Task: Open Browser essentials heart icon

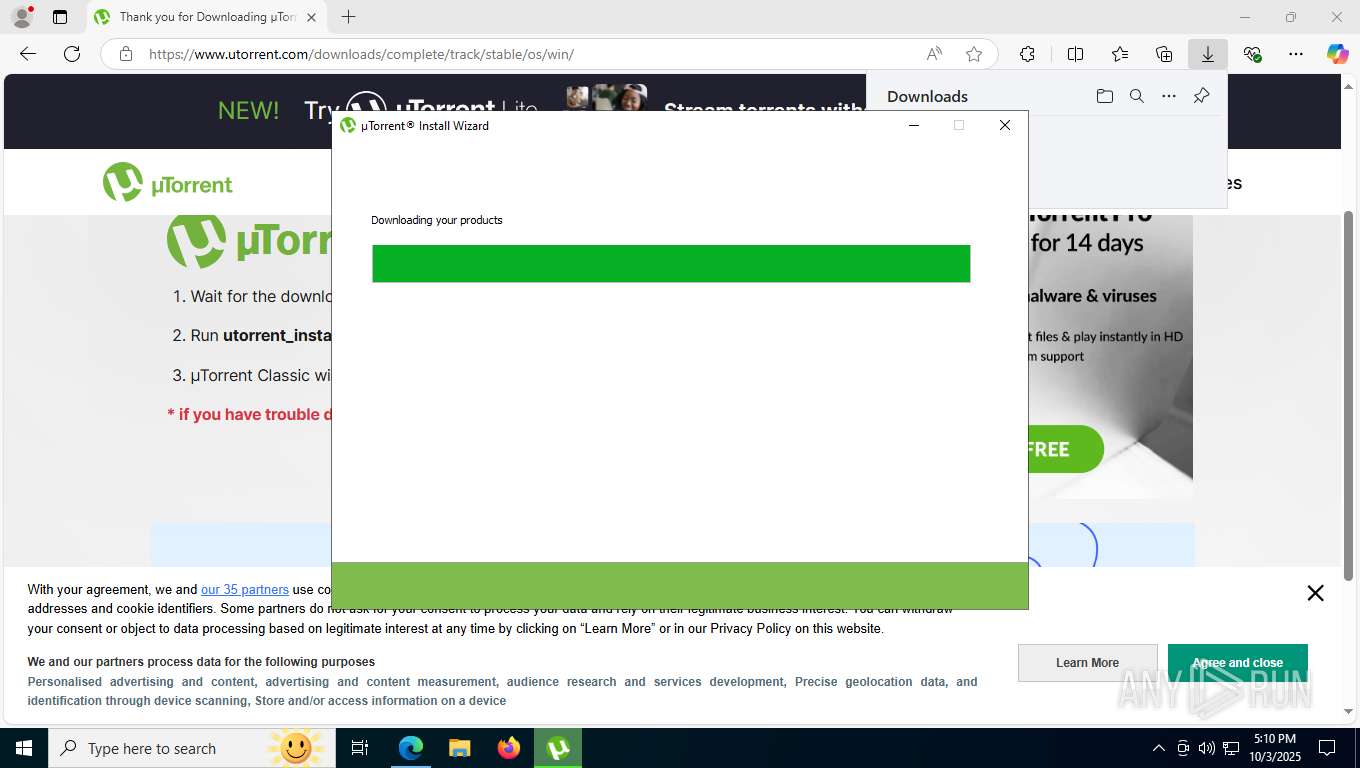Action: (x=1252, y=54)
